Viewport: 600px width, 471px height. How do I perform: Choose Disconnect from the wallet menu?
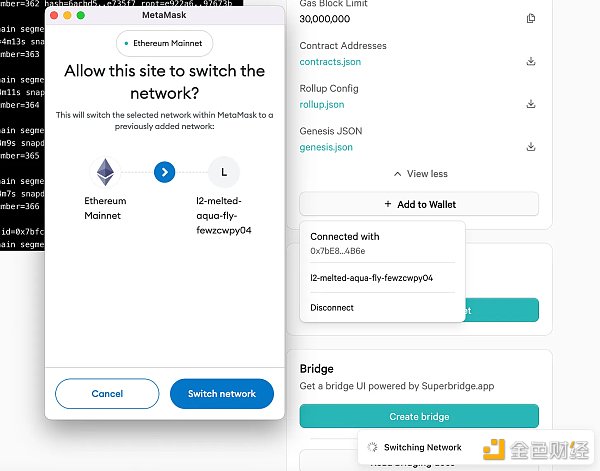tap(332, 308)
